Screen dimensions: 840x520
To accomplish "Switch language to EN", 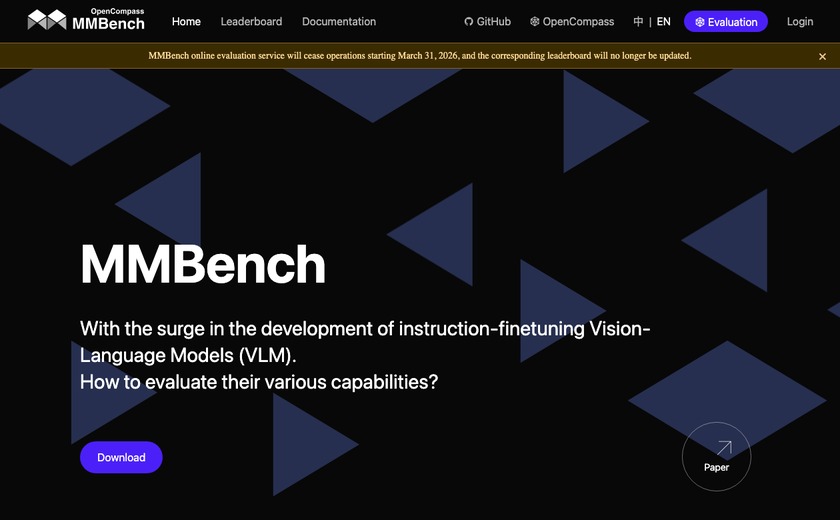I will (x=663, y=21).
